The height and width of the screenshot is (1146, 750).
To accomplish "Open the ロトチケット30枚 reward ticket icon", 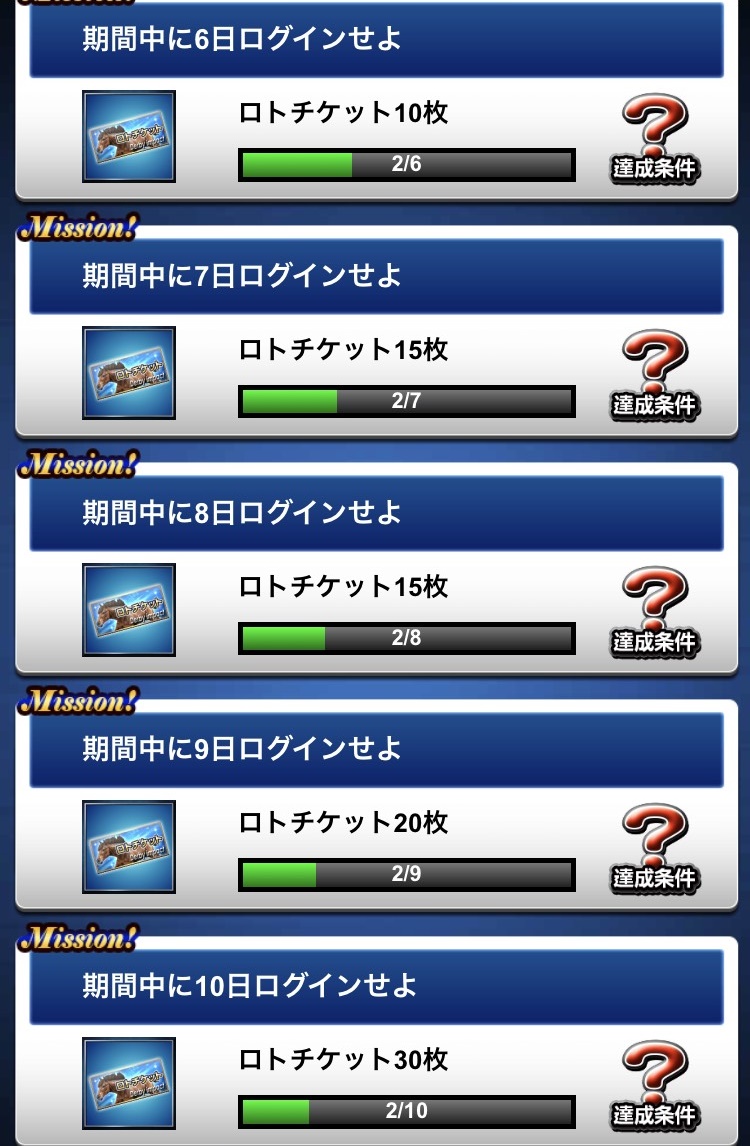I will pos(129,1083).
